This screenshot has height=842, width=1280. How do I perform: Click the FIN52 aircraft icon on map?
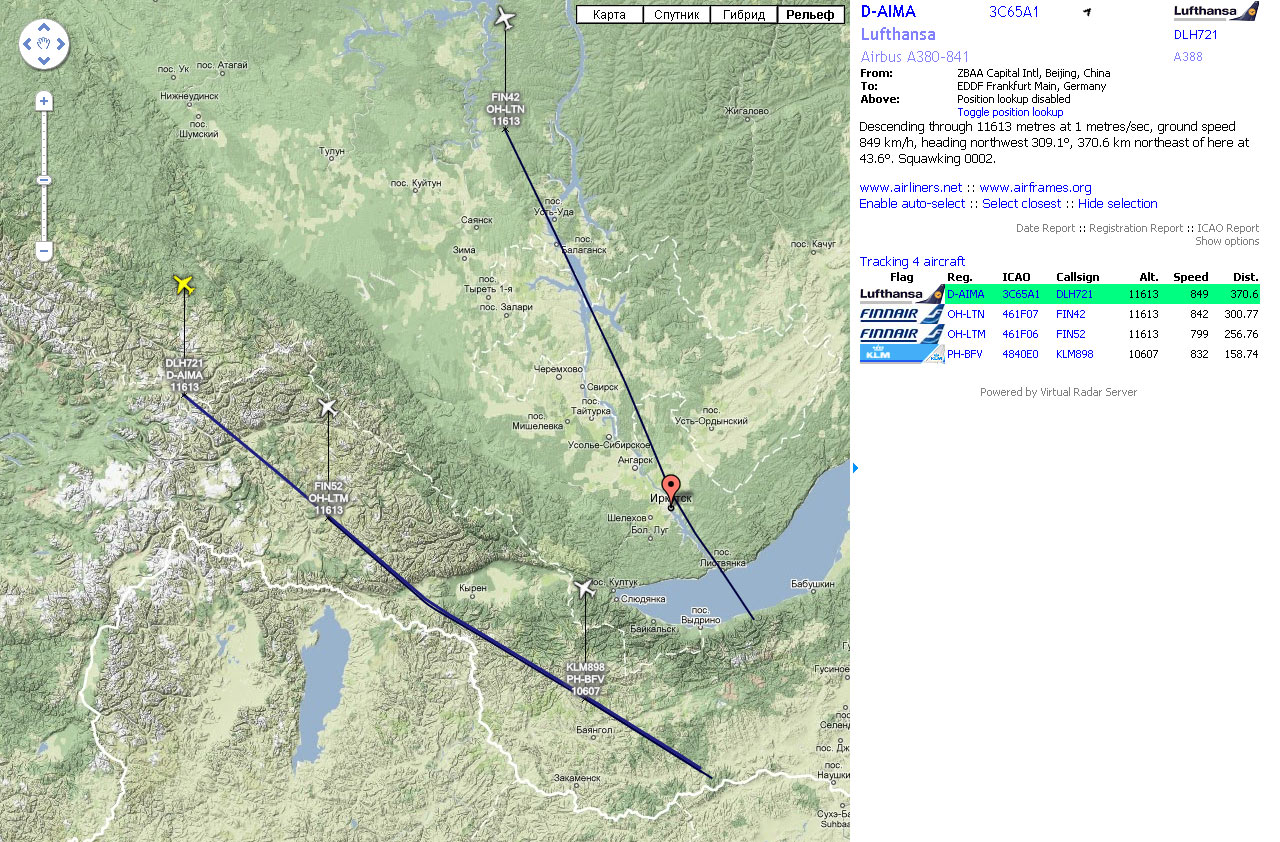(328, 407)
